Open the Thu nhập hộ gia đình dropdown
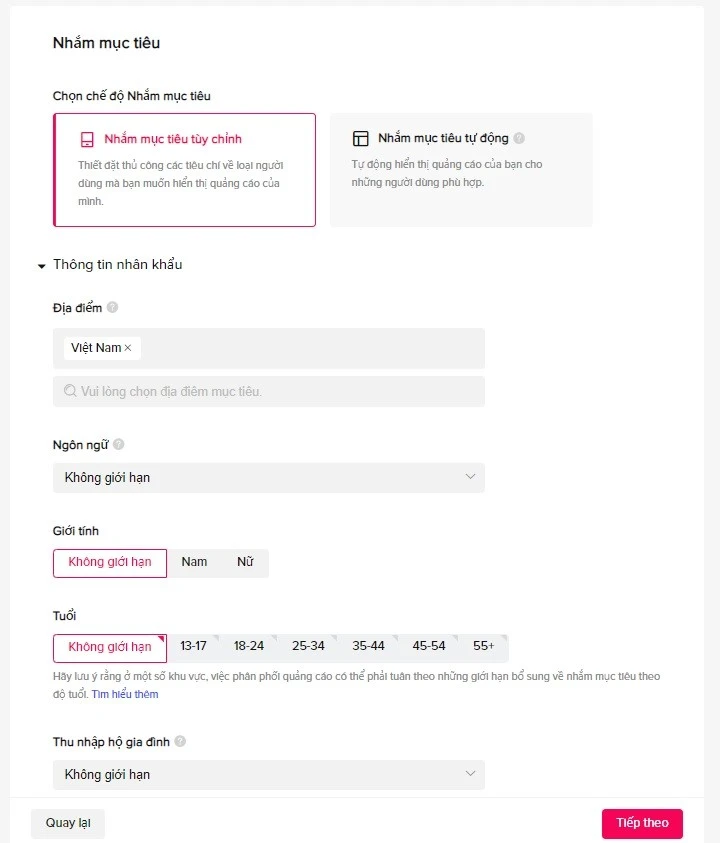This screenshot has height=843, width=720. coord(268,774)
